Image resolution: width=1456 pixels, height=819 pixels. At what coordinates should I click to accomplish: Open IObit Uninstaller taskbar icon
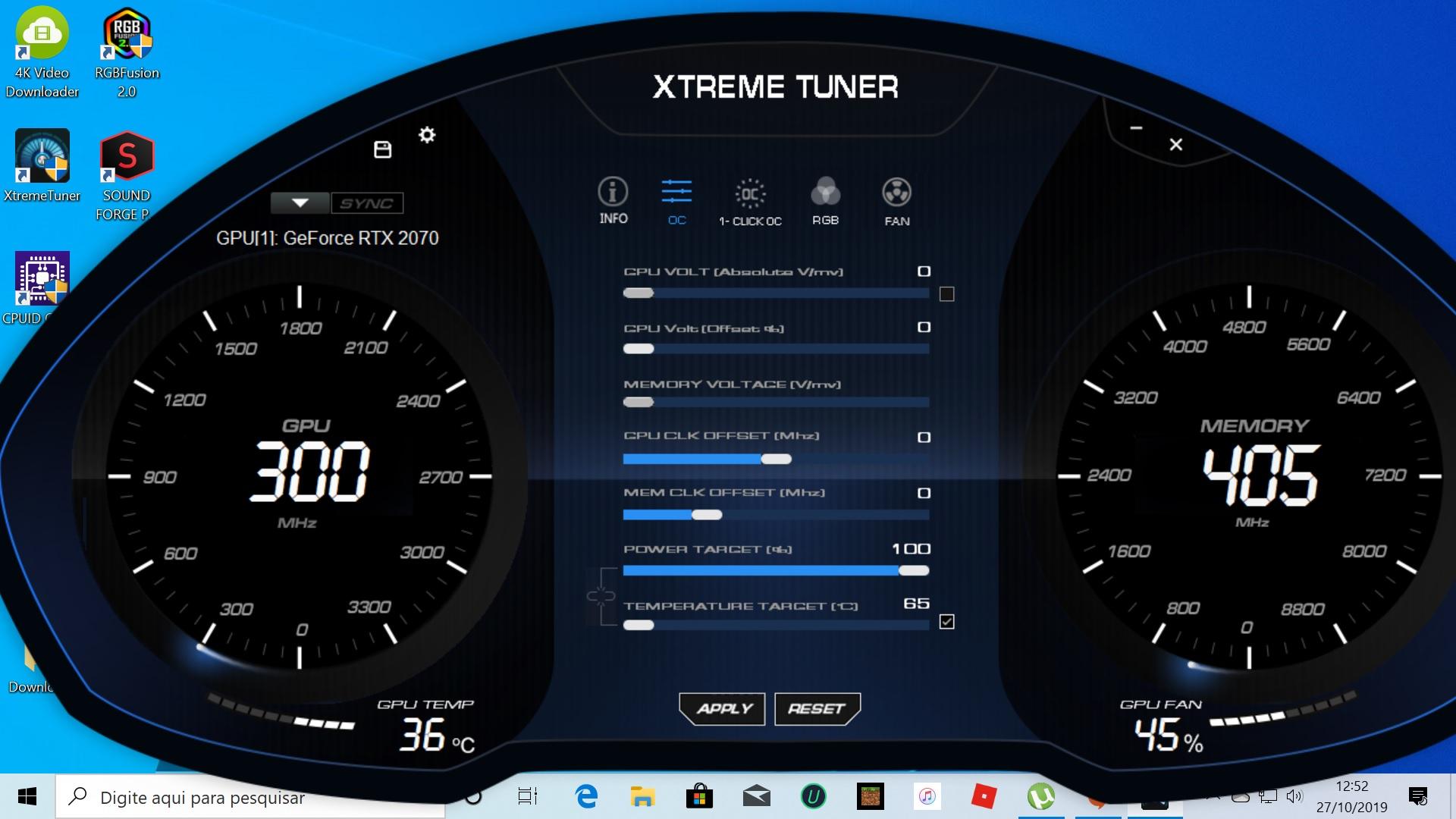(814, 797)
